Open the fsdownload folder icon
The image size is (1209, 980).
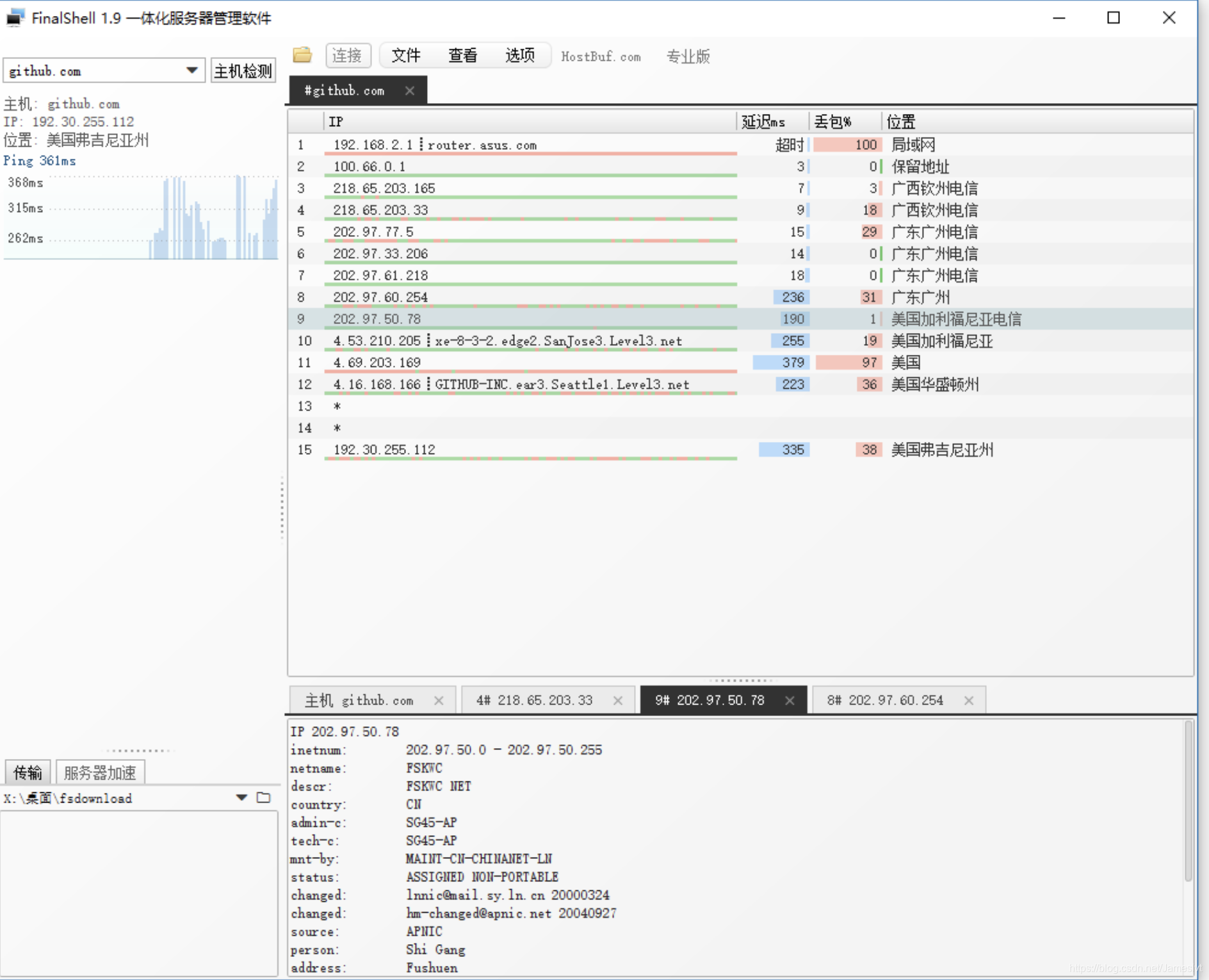click(264, 798)
